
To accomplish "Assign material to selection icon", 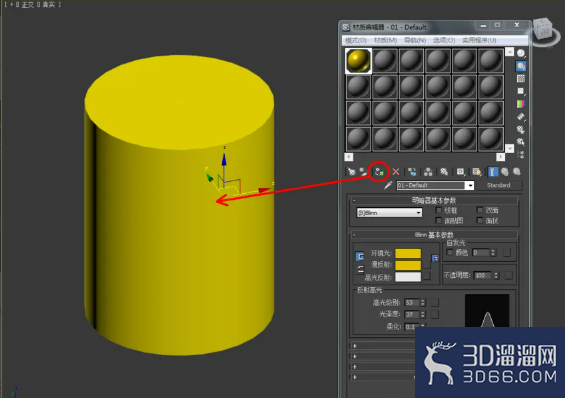I will click(x=379, y=172).
